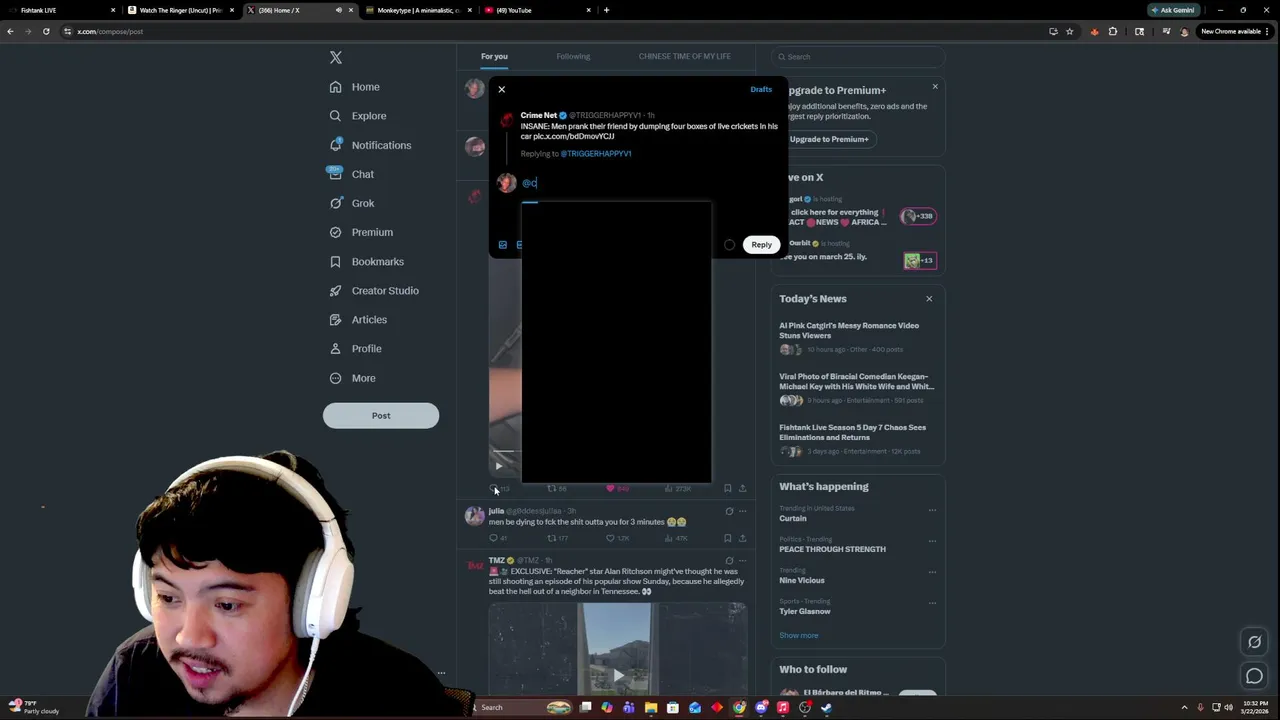This screenshot has height=720, width=1280.
Task: Open Steam from the taskbar
Action: point(827,708)
